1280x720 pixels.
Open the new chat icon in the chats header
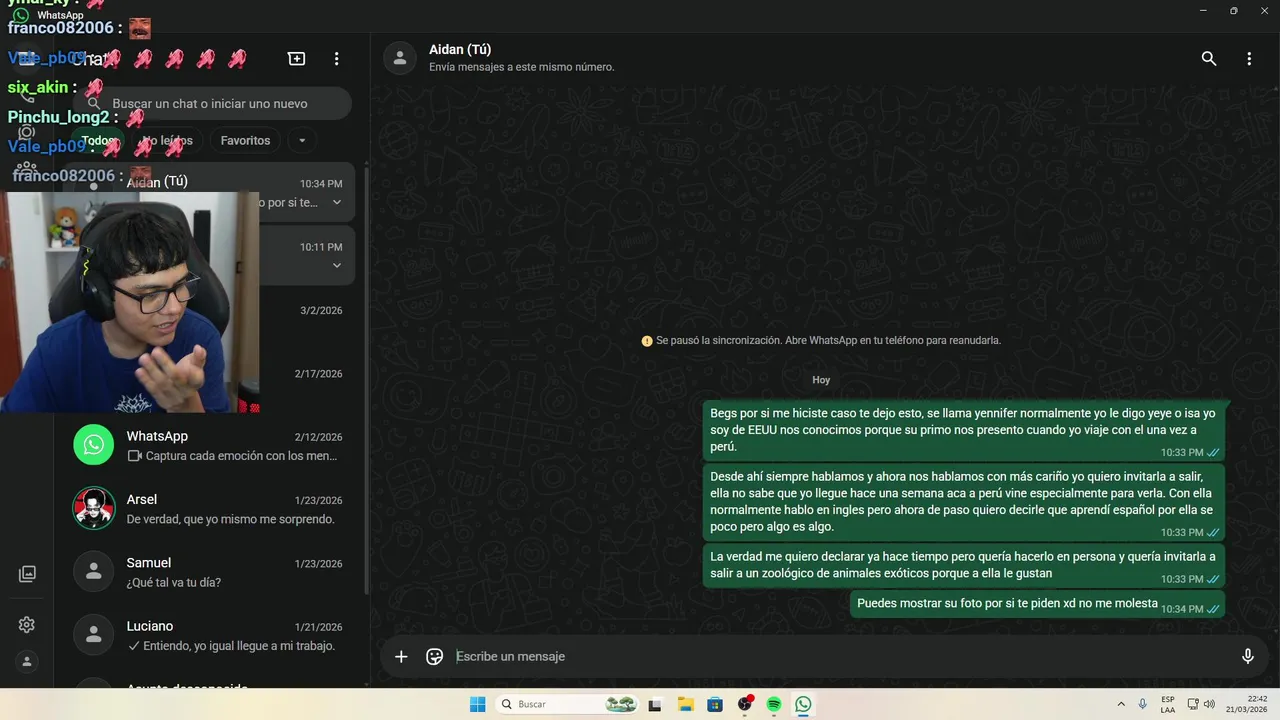[x=296, y=59]
